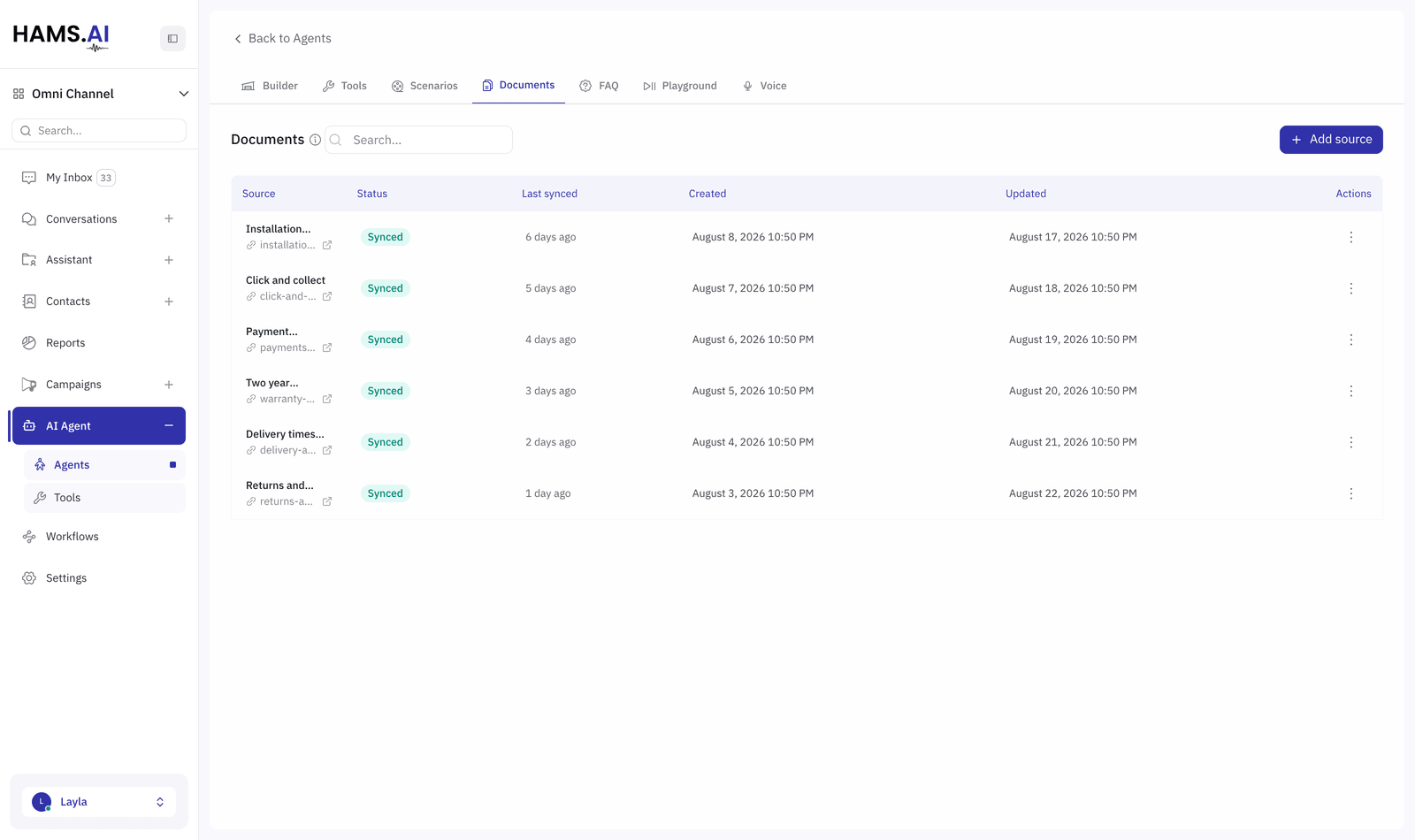Add new item next to Assistant
The image size is (1415, 840).
[169, 260]
